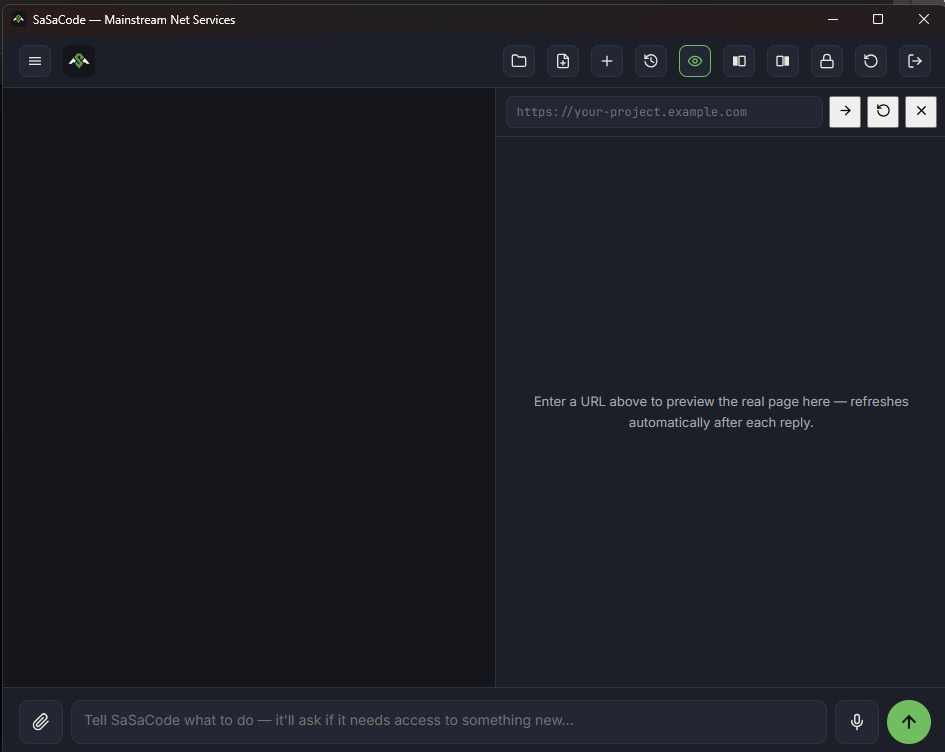This screenshot has width=945, height=752.
Task: Click the toolbar reset/refresh icon
Action: [871, 61]
